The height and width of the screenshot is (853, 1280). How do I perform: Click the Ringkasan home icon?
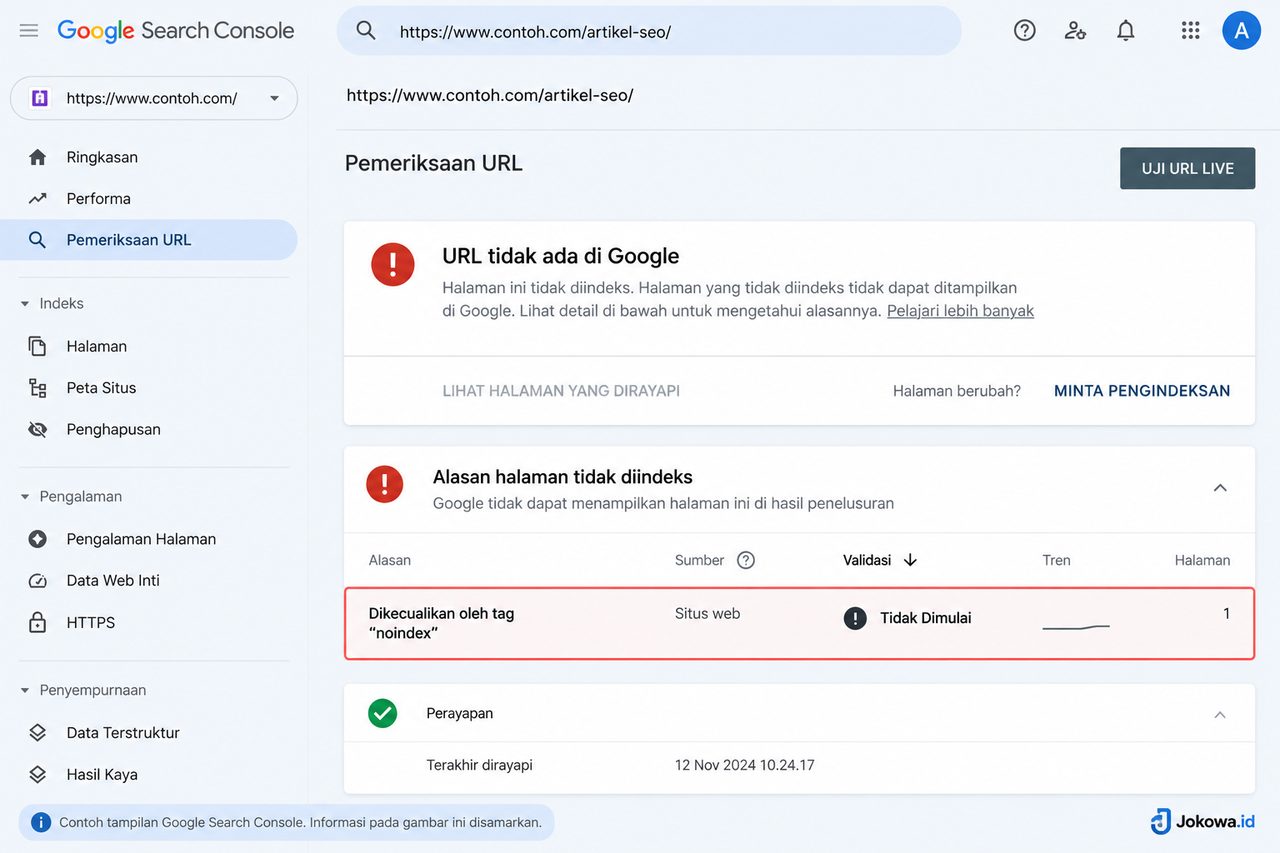click(x=38, y=157)
